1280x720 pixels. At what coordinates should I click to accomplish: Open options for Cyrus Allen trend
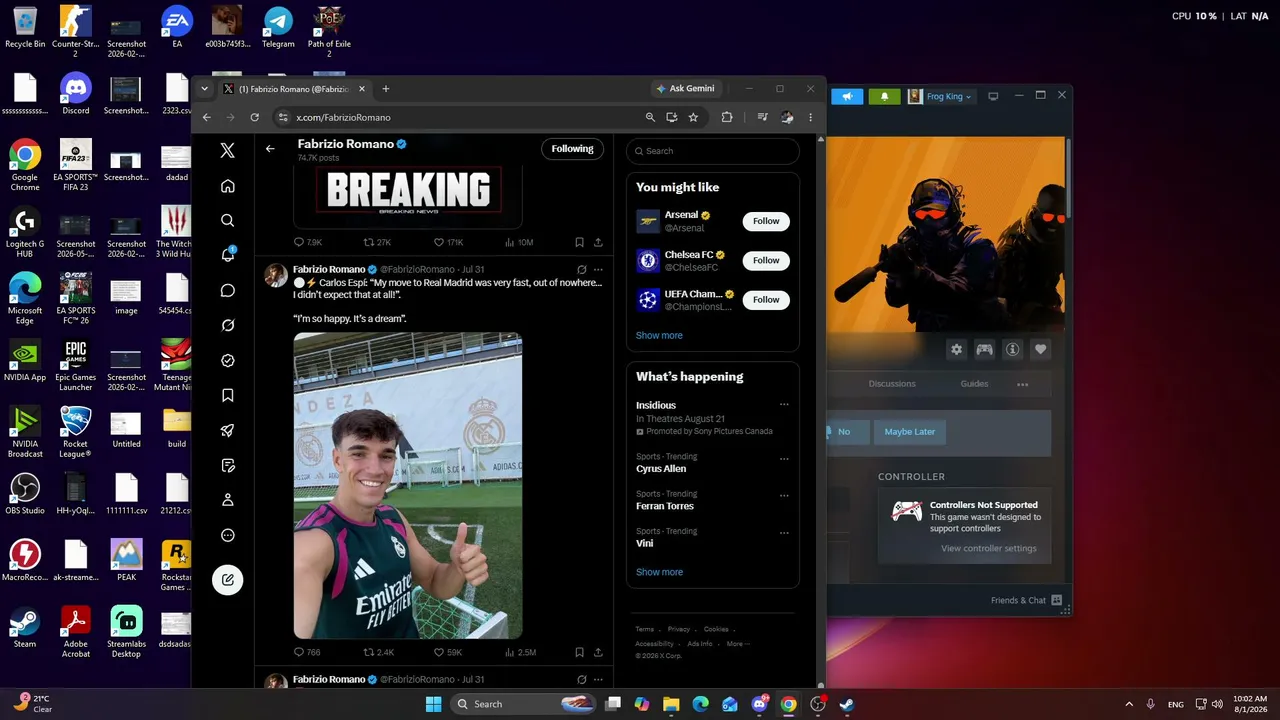pos(784,459)
